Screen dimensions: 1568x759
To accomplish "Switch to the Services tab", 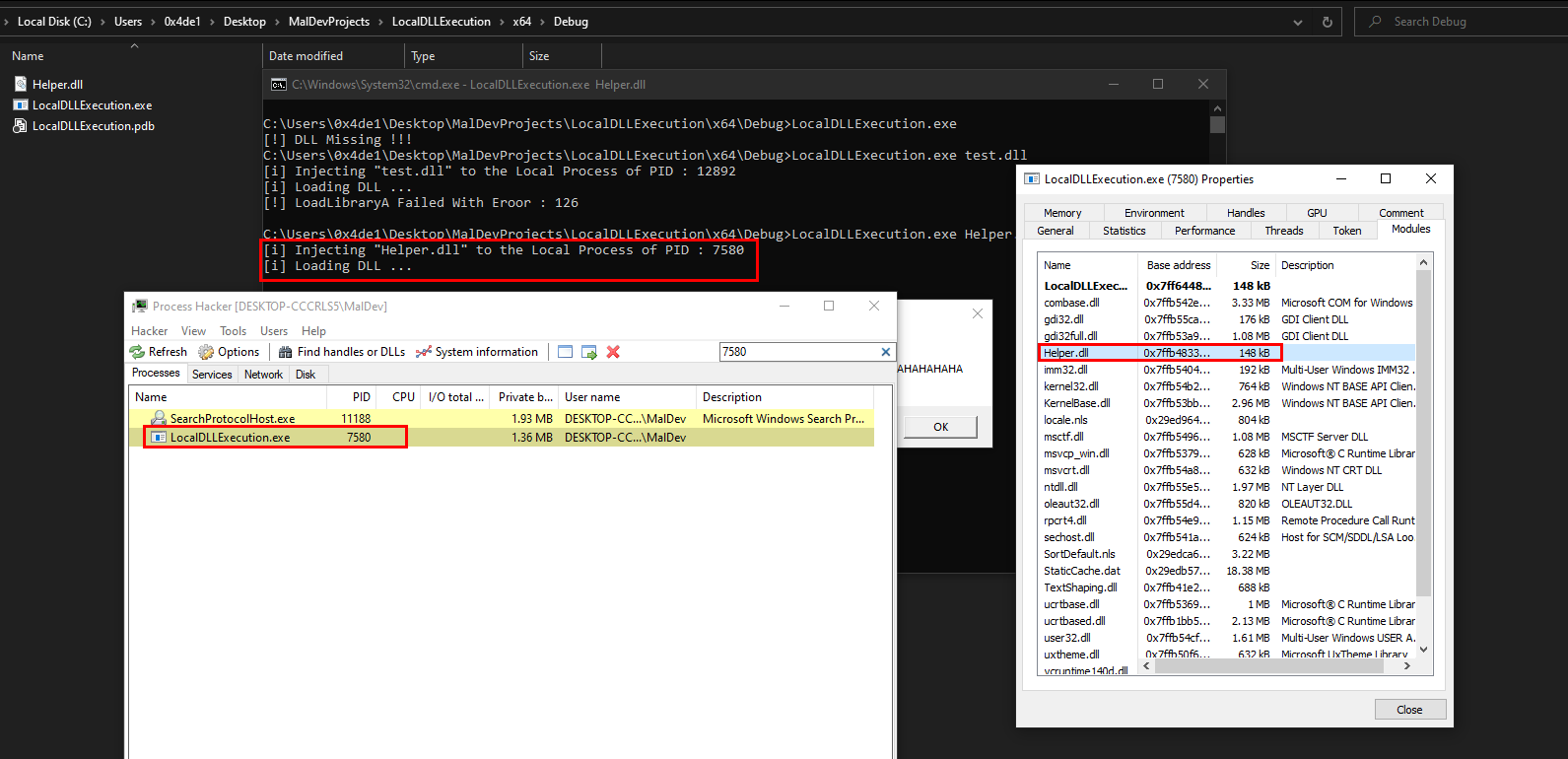I will [212, 375].
